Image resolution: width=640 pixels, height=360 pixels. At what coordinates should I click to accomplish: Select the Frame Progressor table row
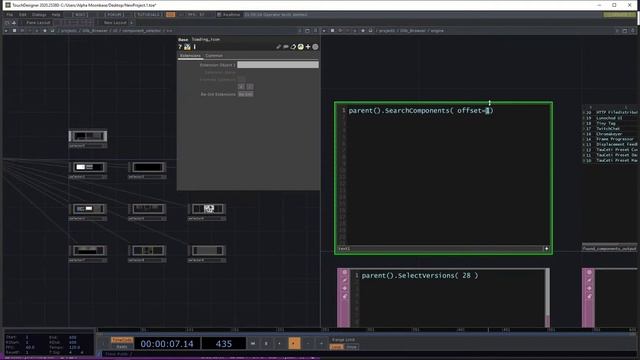coord(610,139)
